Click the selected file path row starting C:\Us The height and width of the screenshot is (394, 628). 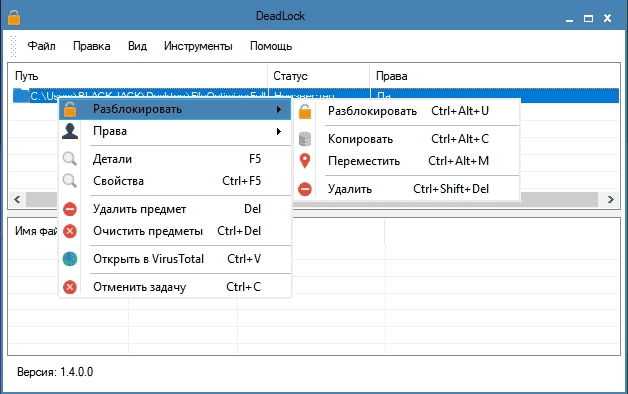coord(316,96)
